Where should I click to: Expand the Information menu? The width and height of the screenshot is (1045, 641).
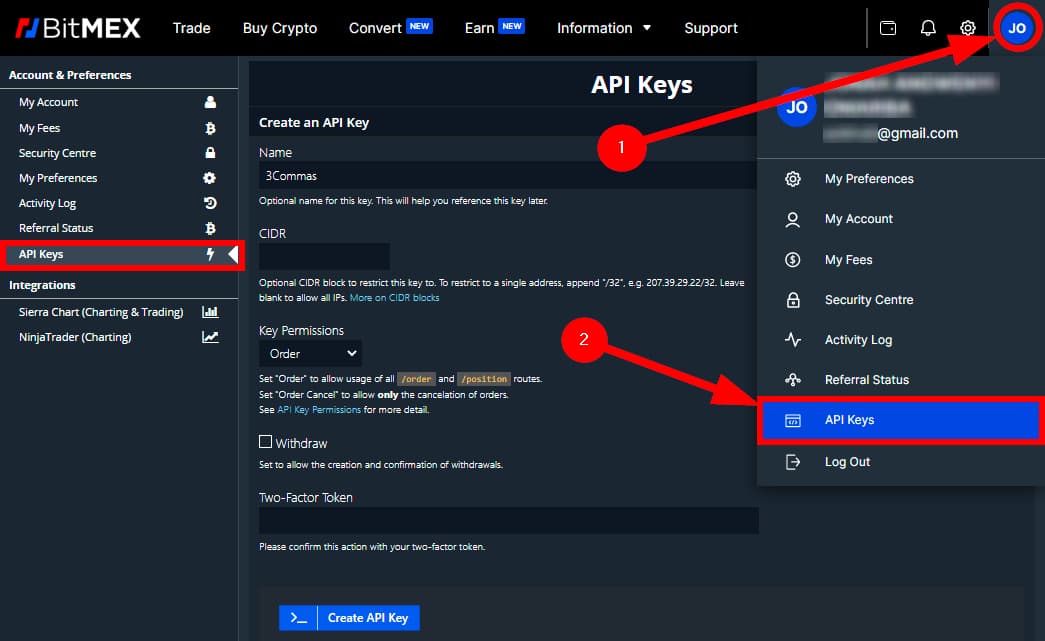[604, 28]
